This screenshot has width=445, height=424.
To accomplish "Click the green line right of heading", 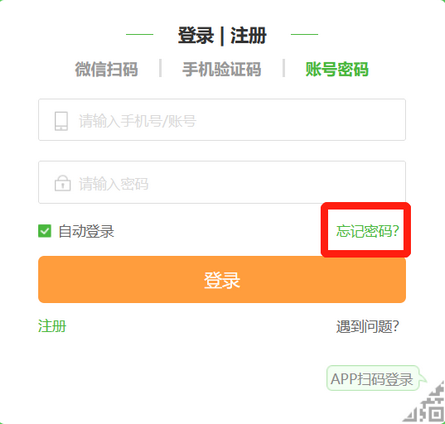I will point(304,34).
